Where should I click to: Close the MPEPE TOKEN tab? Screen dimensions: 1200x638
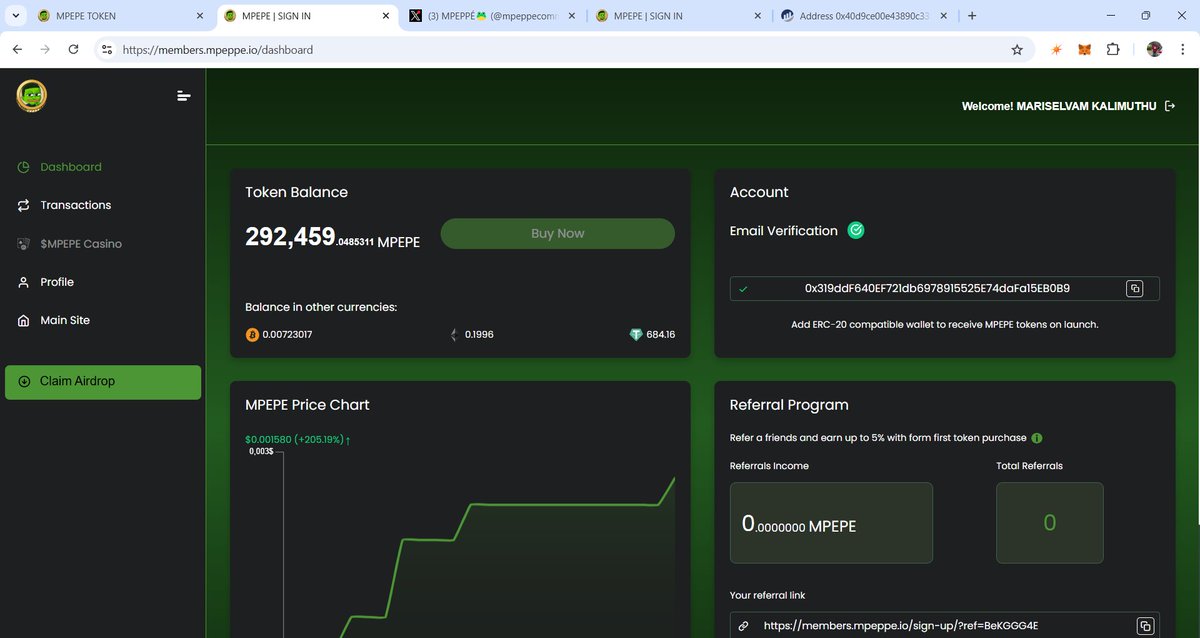200,16
